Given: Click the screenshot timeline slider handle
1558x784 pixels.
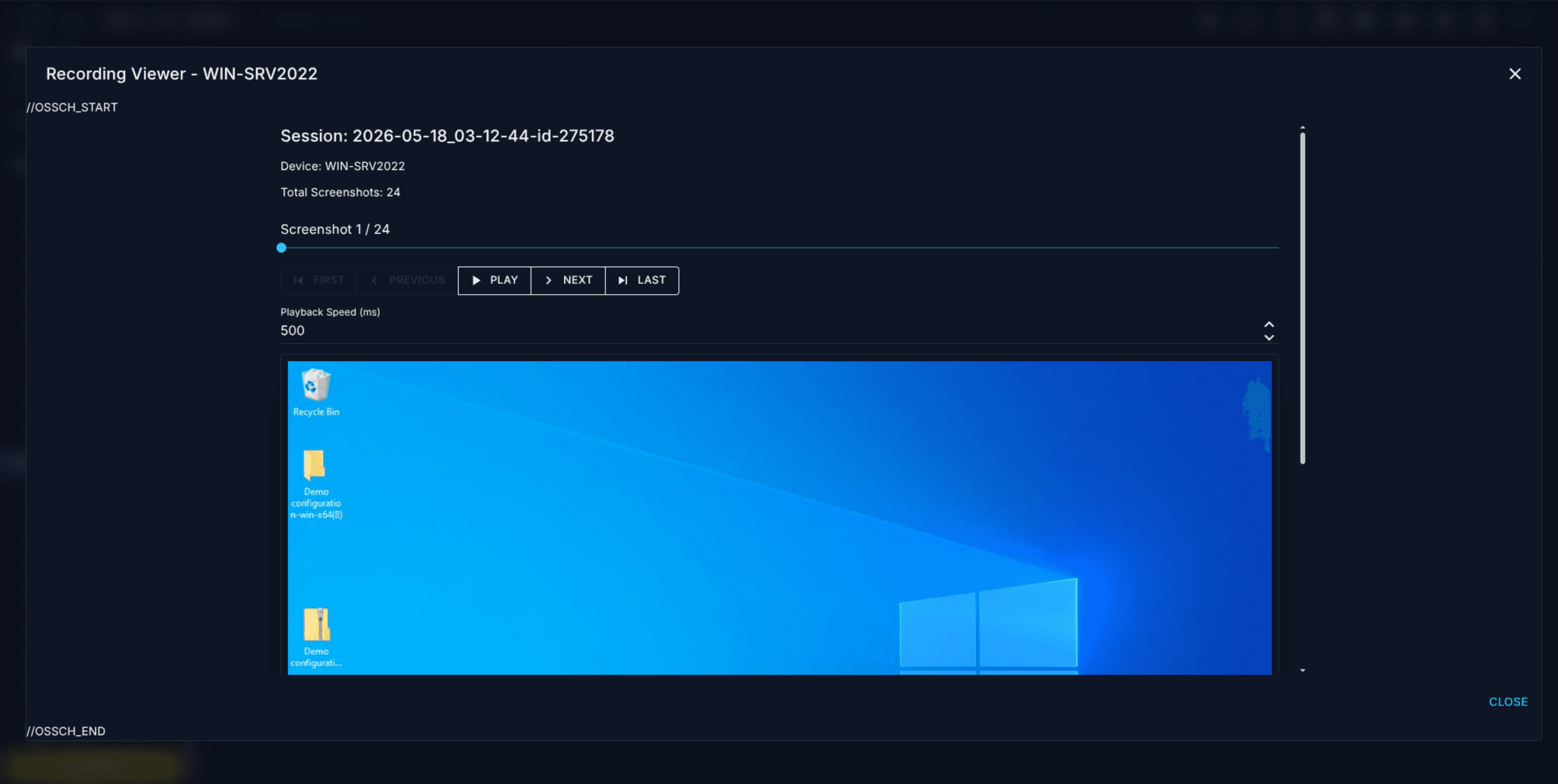Looking at the screenshot, I should [x=281, y=248].
